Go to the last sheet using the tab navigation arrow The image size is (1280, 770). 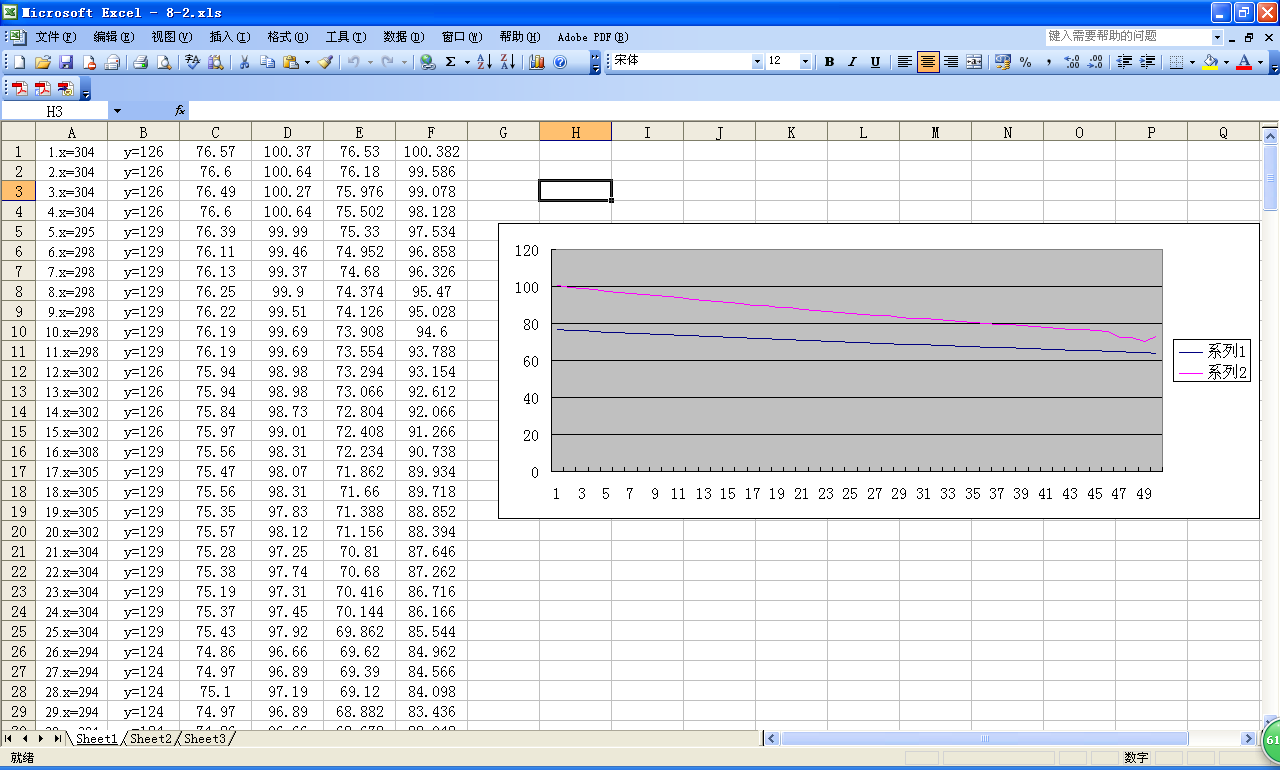click(x=58, y=739)
